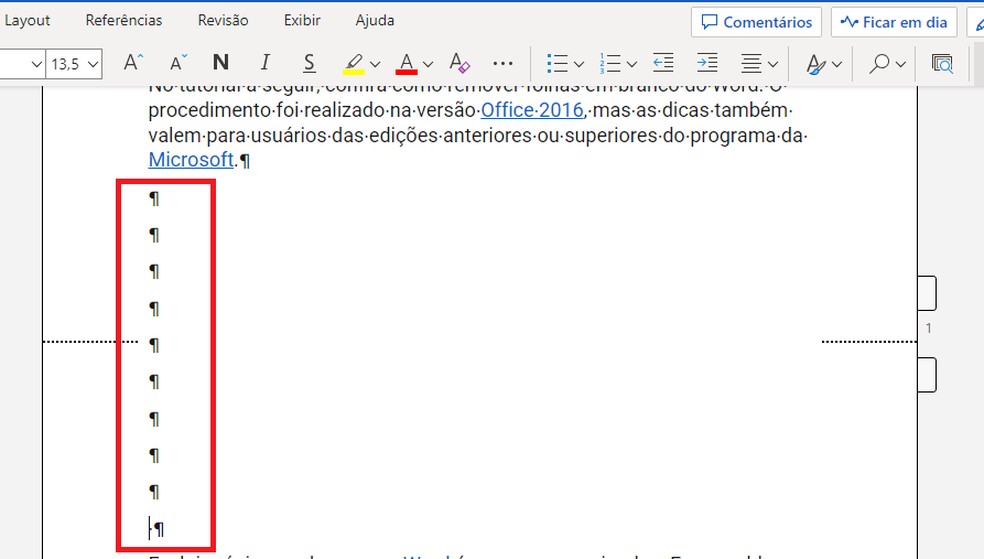Open the Referências tab
The width and height of the screenshot is (984, 559).
124,21
